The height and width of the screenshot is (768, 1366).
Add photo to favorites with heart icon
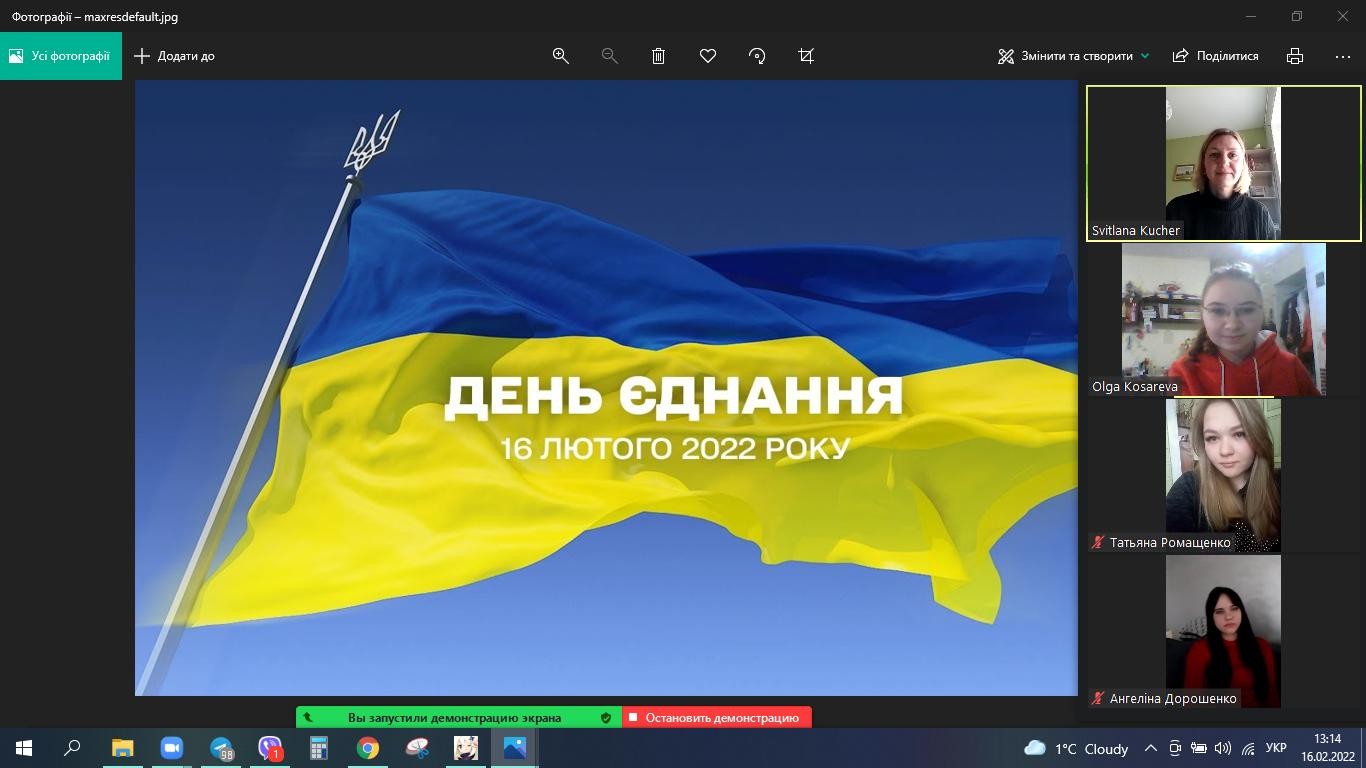pos(708,56)
